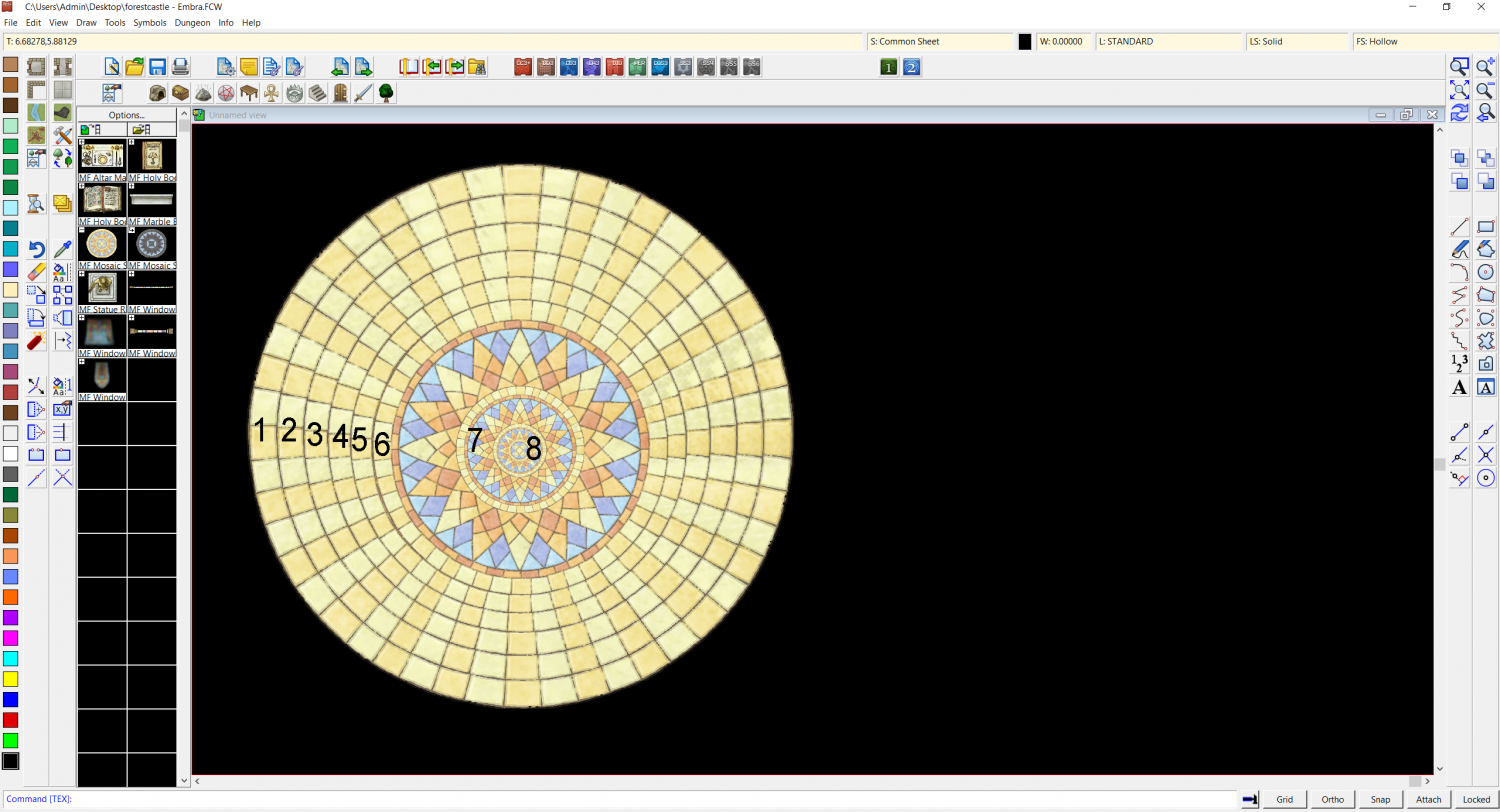Select the Text tool letter A
1500x812 pixels.
click(x=1459, y=388)
